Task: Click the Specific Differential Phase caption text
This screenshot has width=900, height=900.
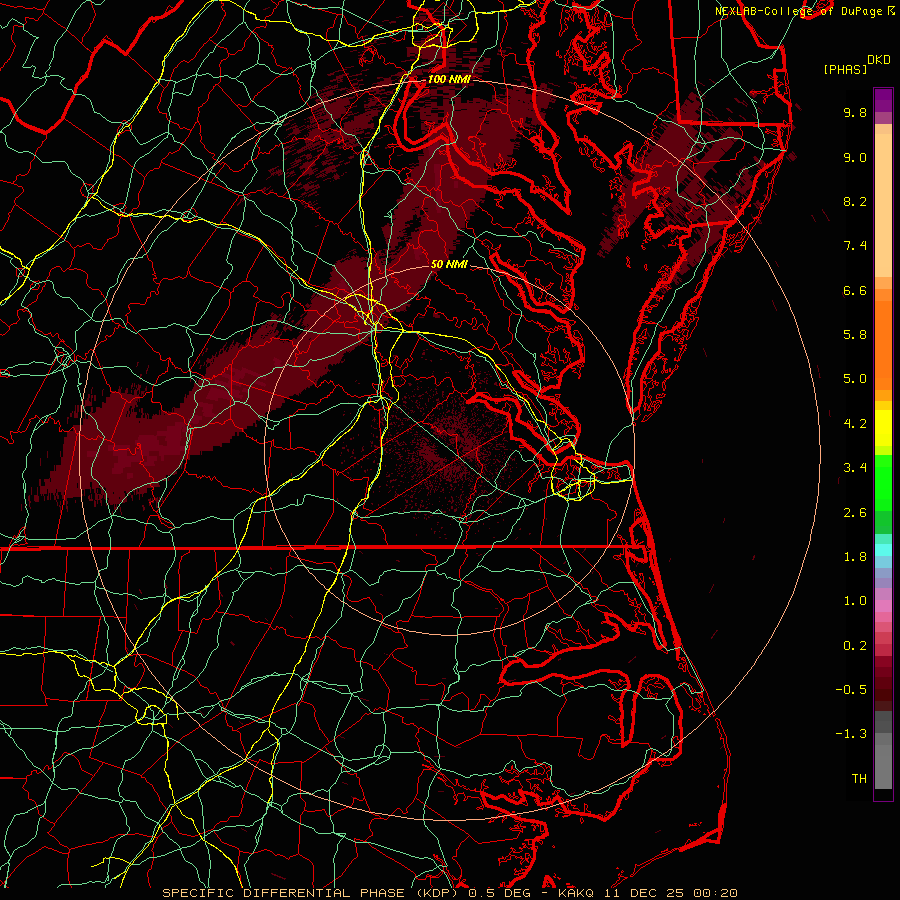Action: pos(449,893)
